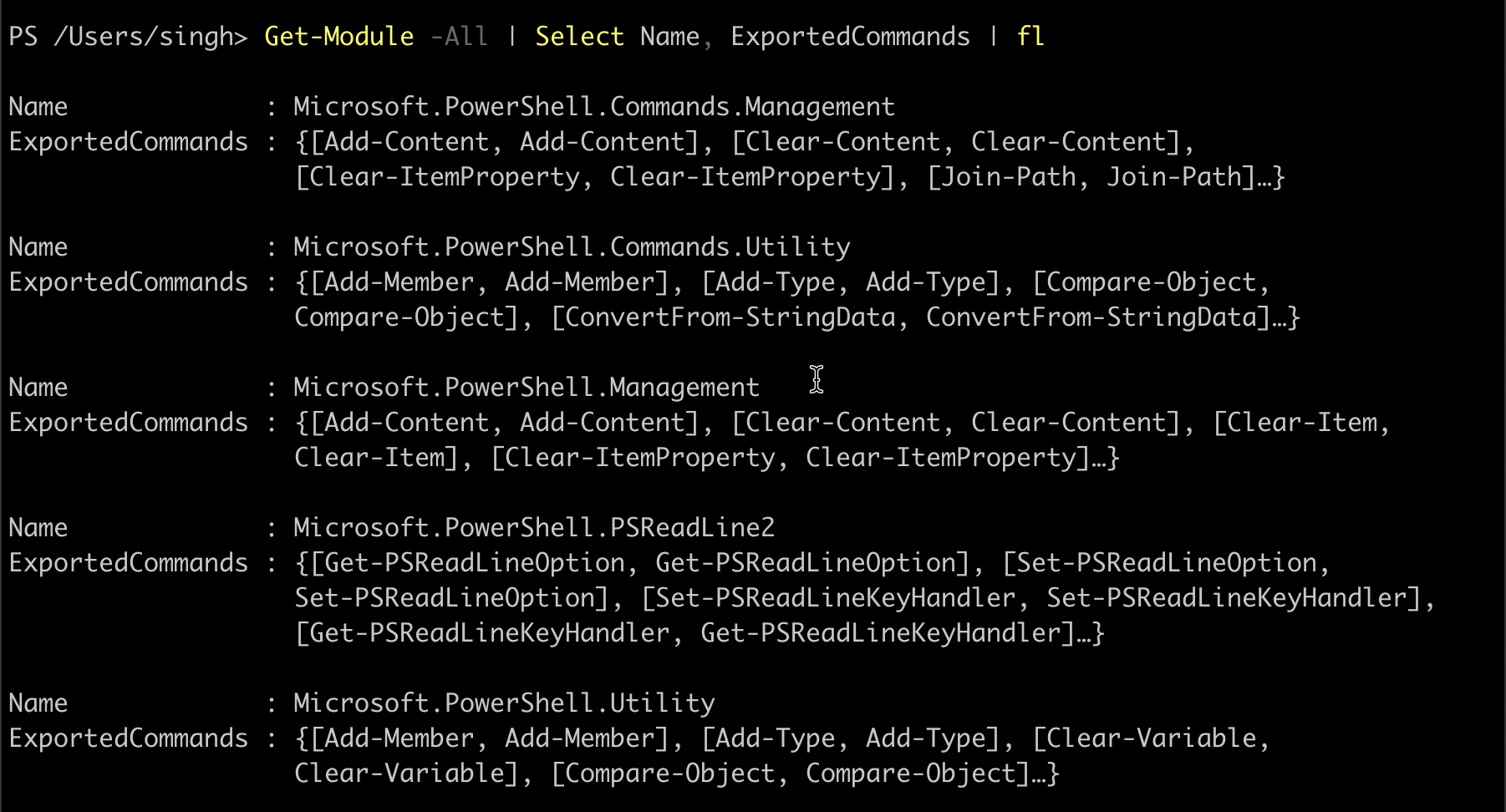Click the first pipe symbol after -All

pos(511,37)
